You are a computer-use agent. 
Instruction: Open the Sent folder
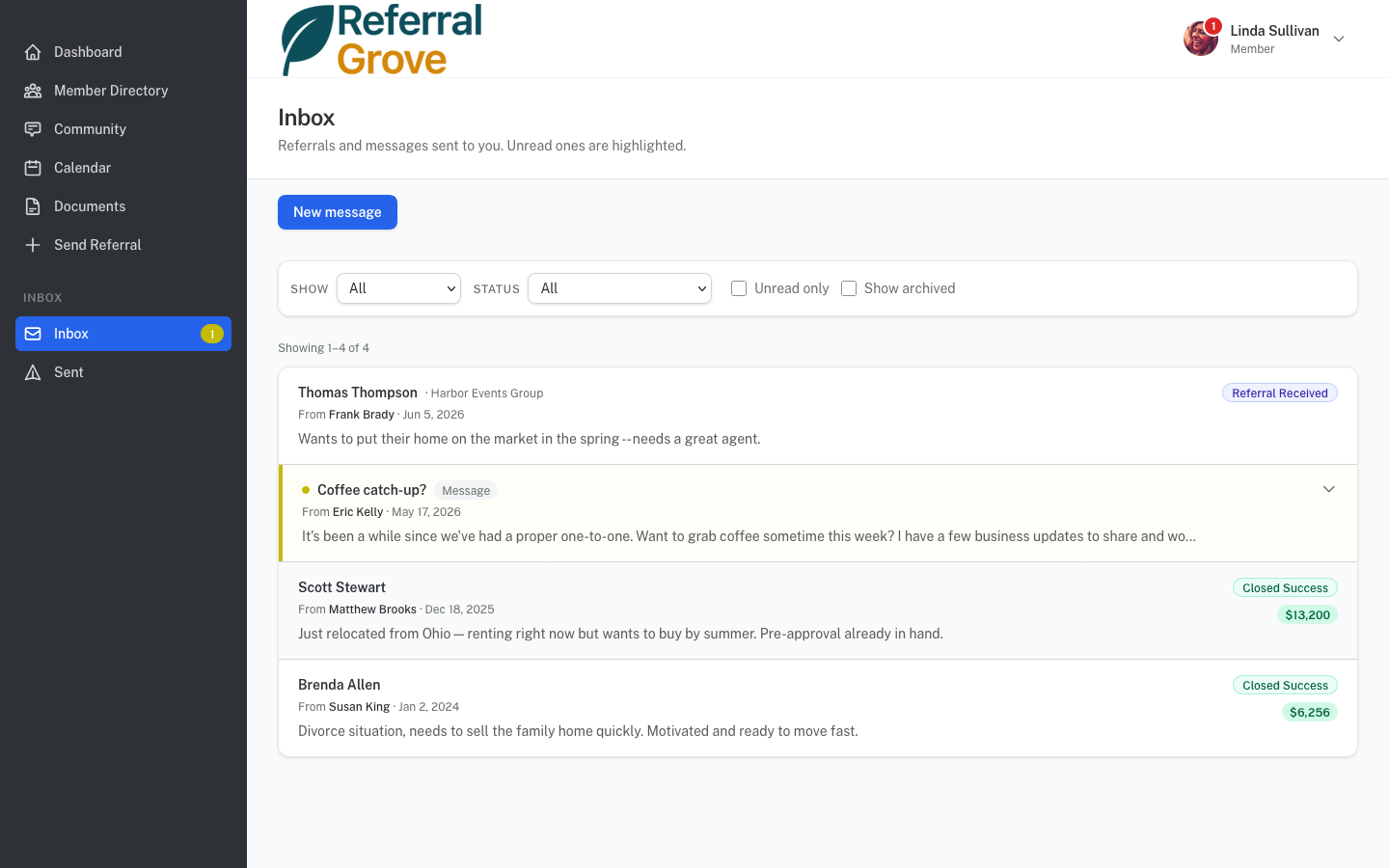click(x=123, y=372)
